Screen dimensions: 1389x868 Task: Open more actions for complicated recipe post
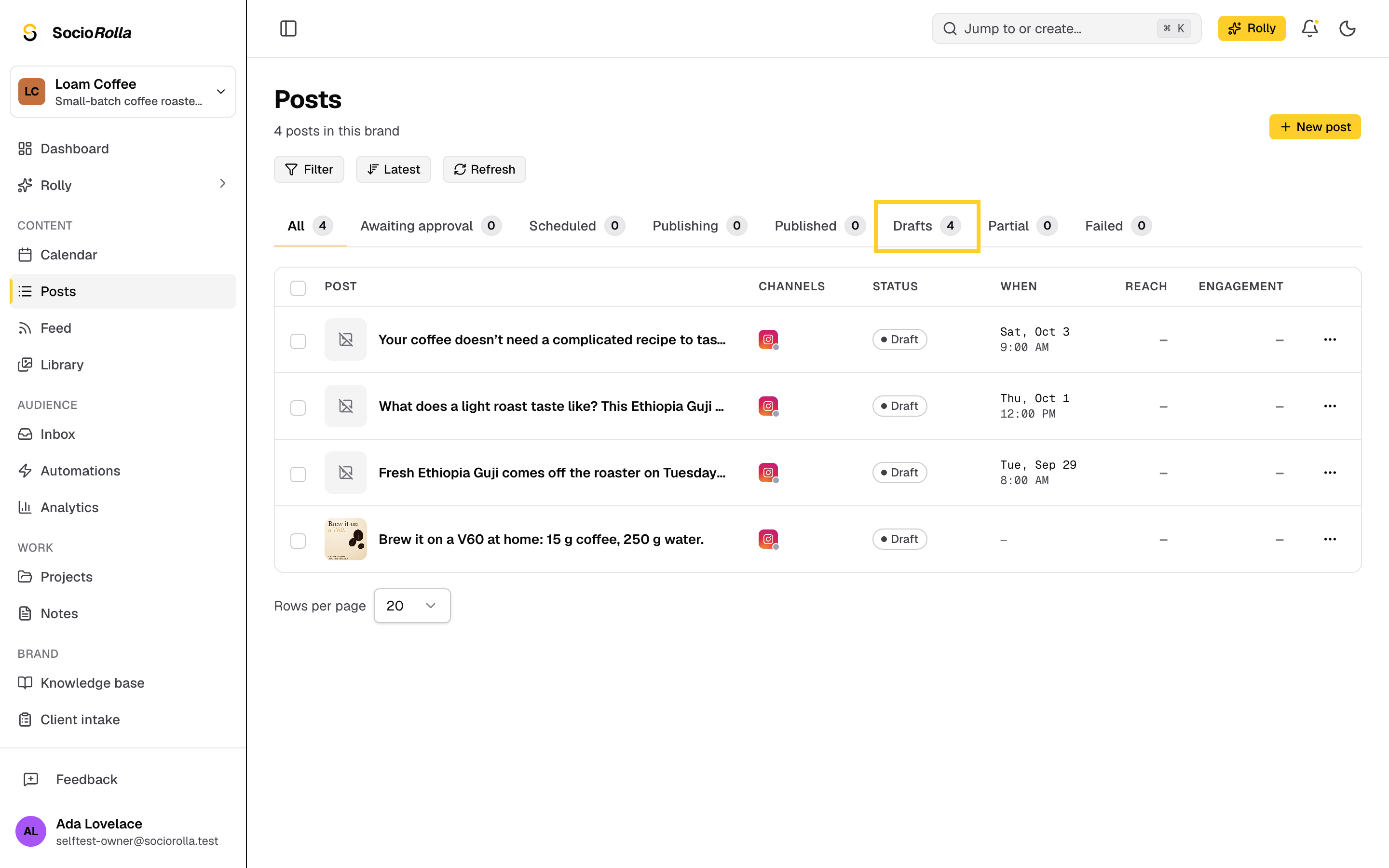(x=1330, y=339)
